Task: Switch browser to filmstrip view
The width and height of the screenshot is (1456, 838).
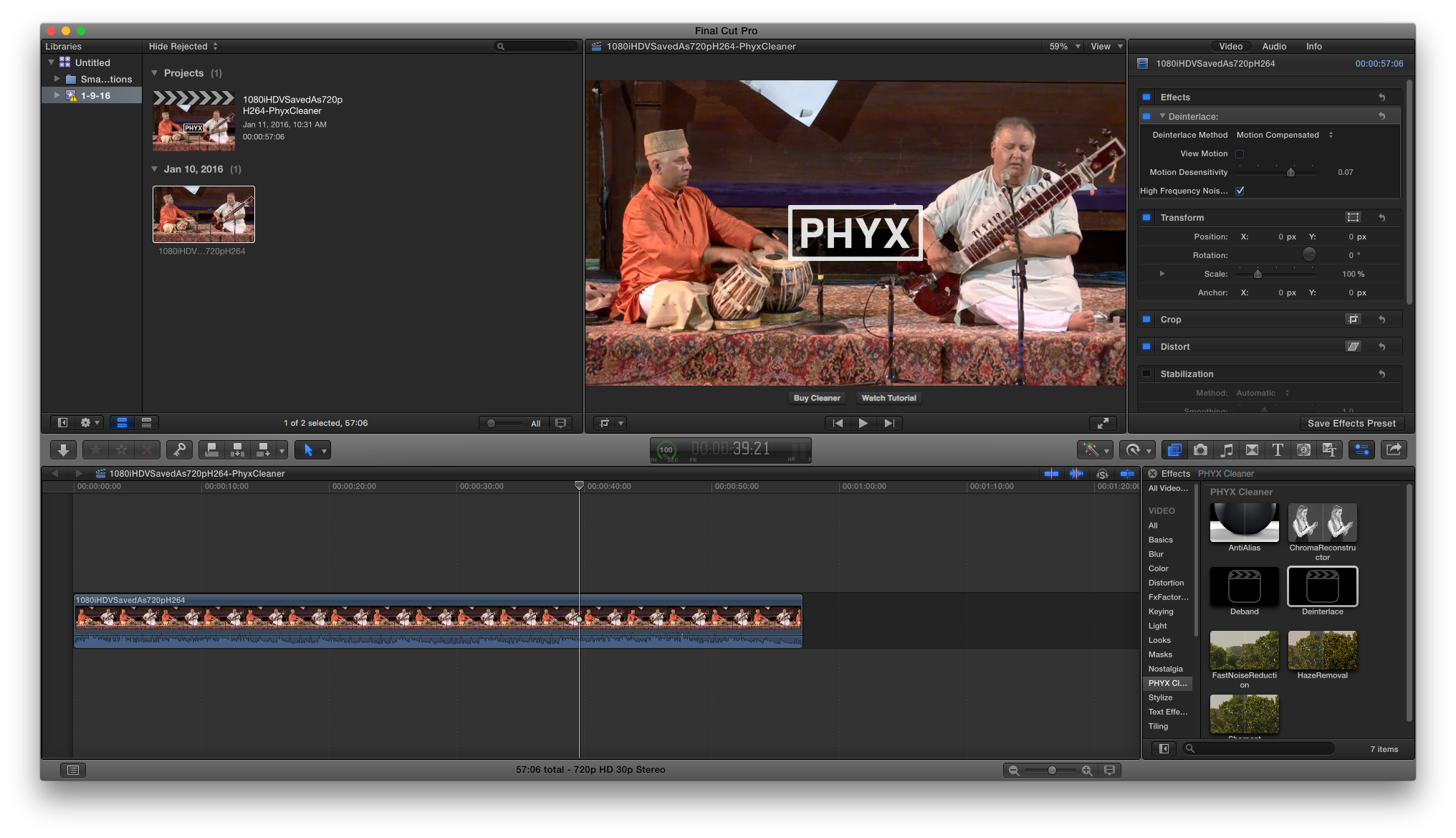Action: [x=122, y=423]
